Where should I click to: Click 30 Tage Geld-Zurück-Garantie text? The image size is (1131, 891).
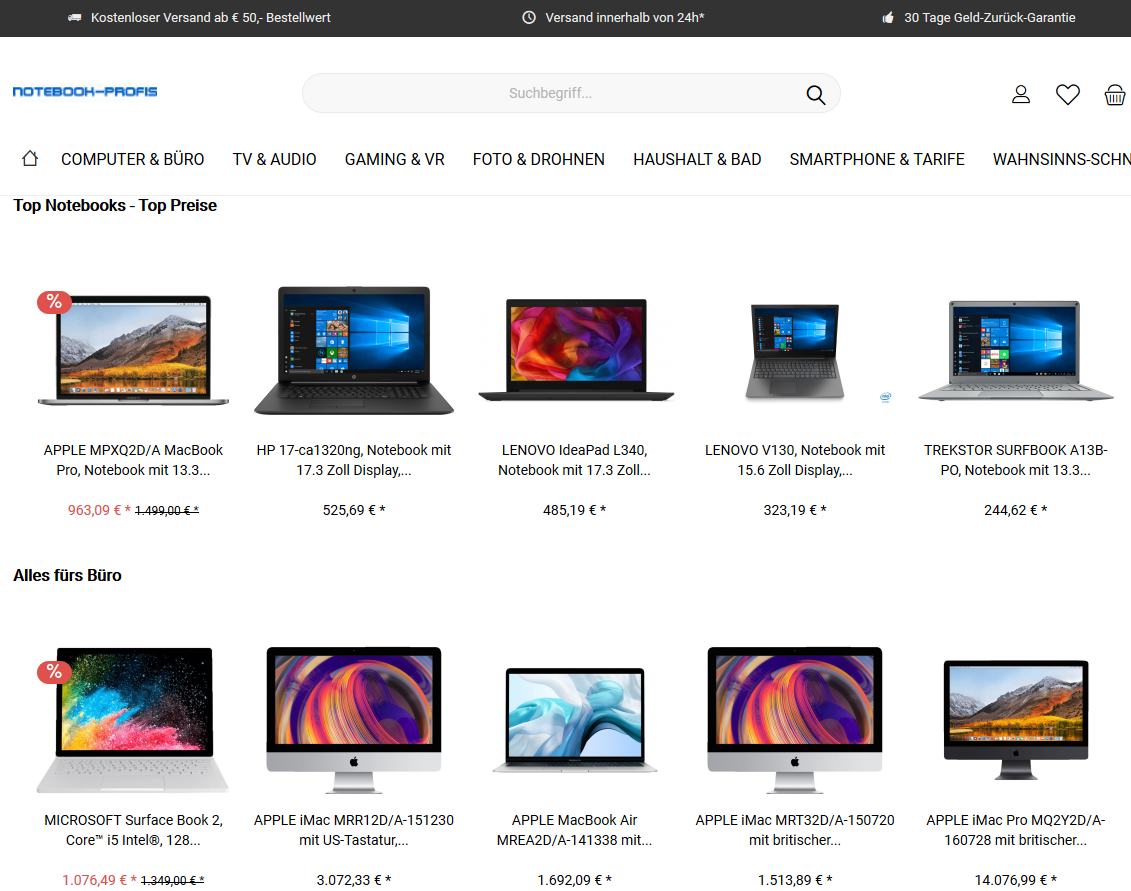[990, 17]
